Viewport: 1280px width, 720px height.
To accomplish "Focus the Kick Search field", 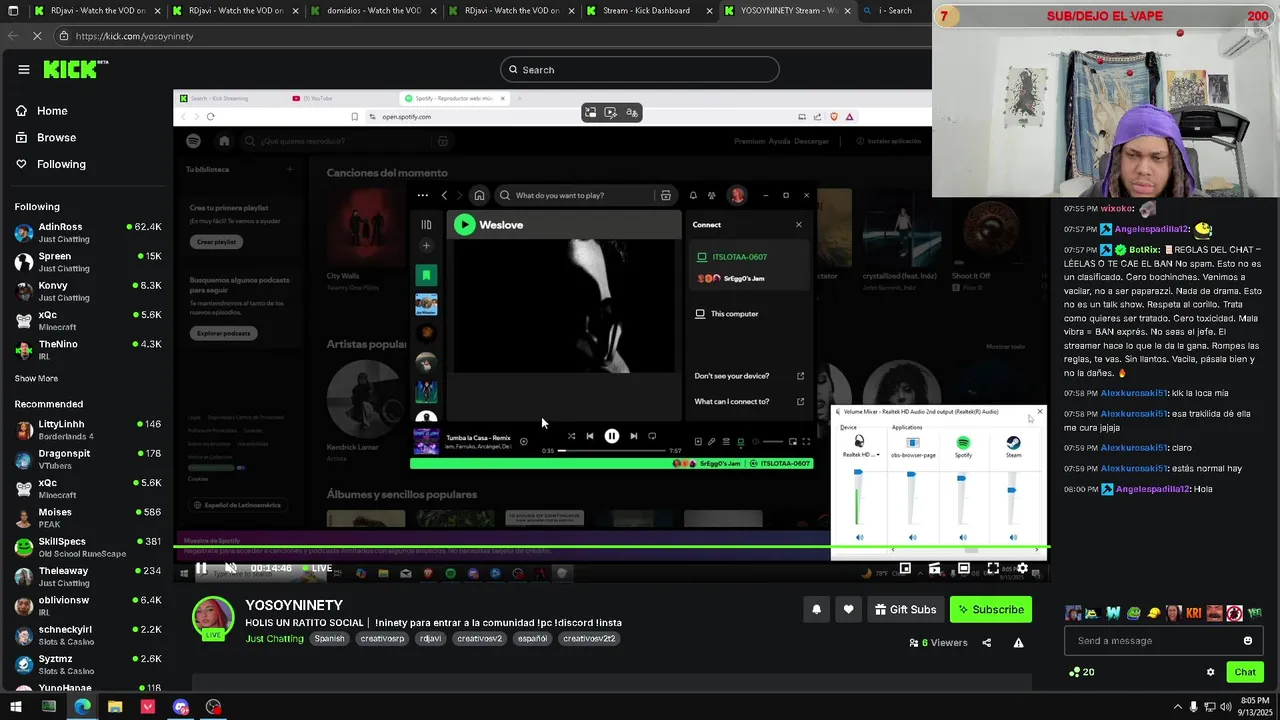I will point(640,70).
